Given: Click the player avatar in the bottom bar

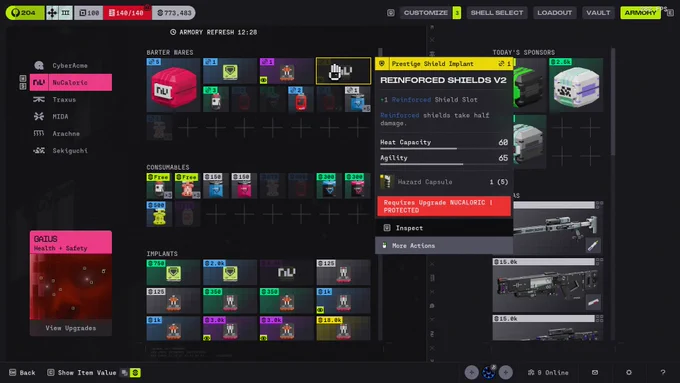Looking at the screenshot, I should click(488, 372).
